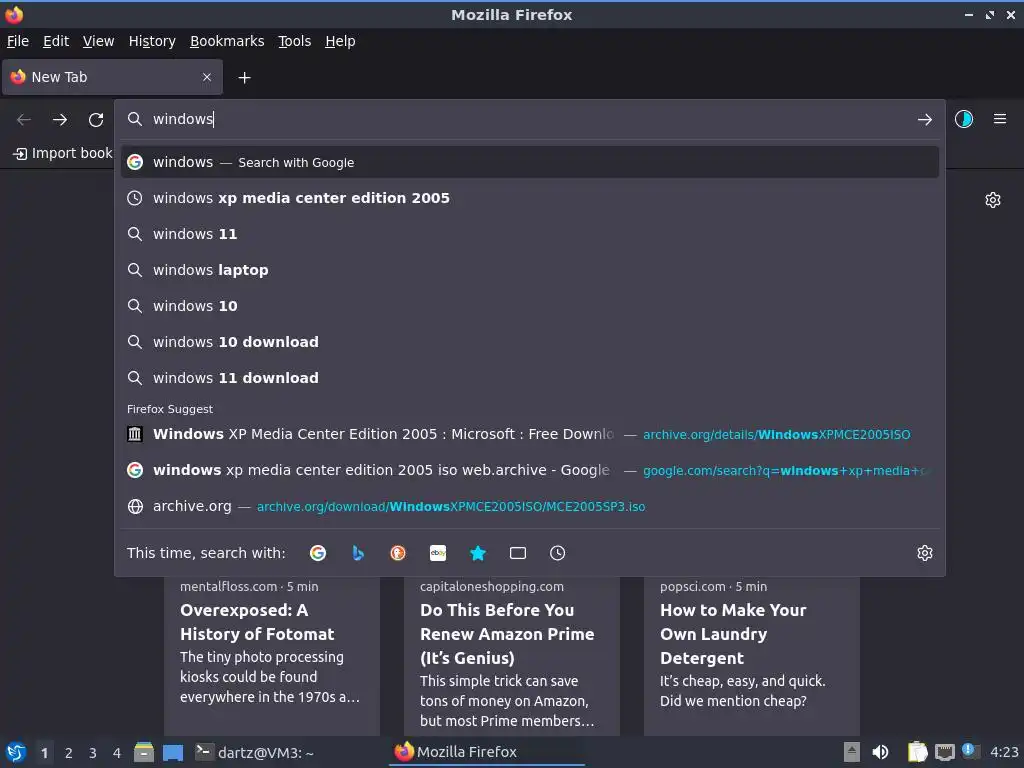This screenshot has height=768, width=1024.
Task: Search history using the clock shortcut icon
Action: [x=558, y=553]
